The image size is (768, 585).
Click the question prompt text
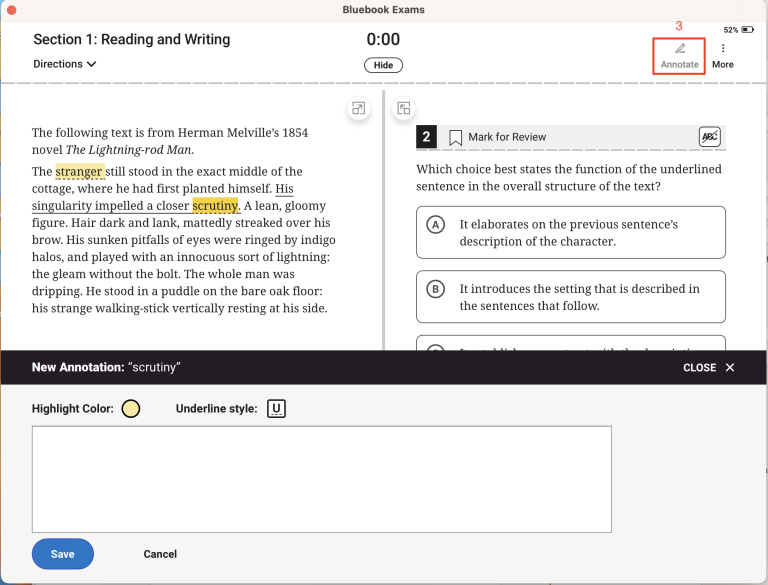pyautogui.click(x=569, y=178)
